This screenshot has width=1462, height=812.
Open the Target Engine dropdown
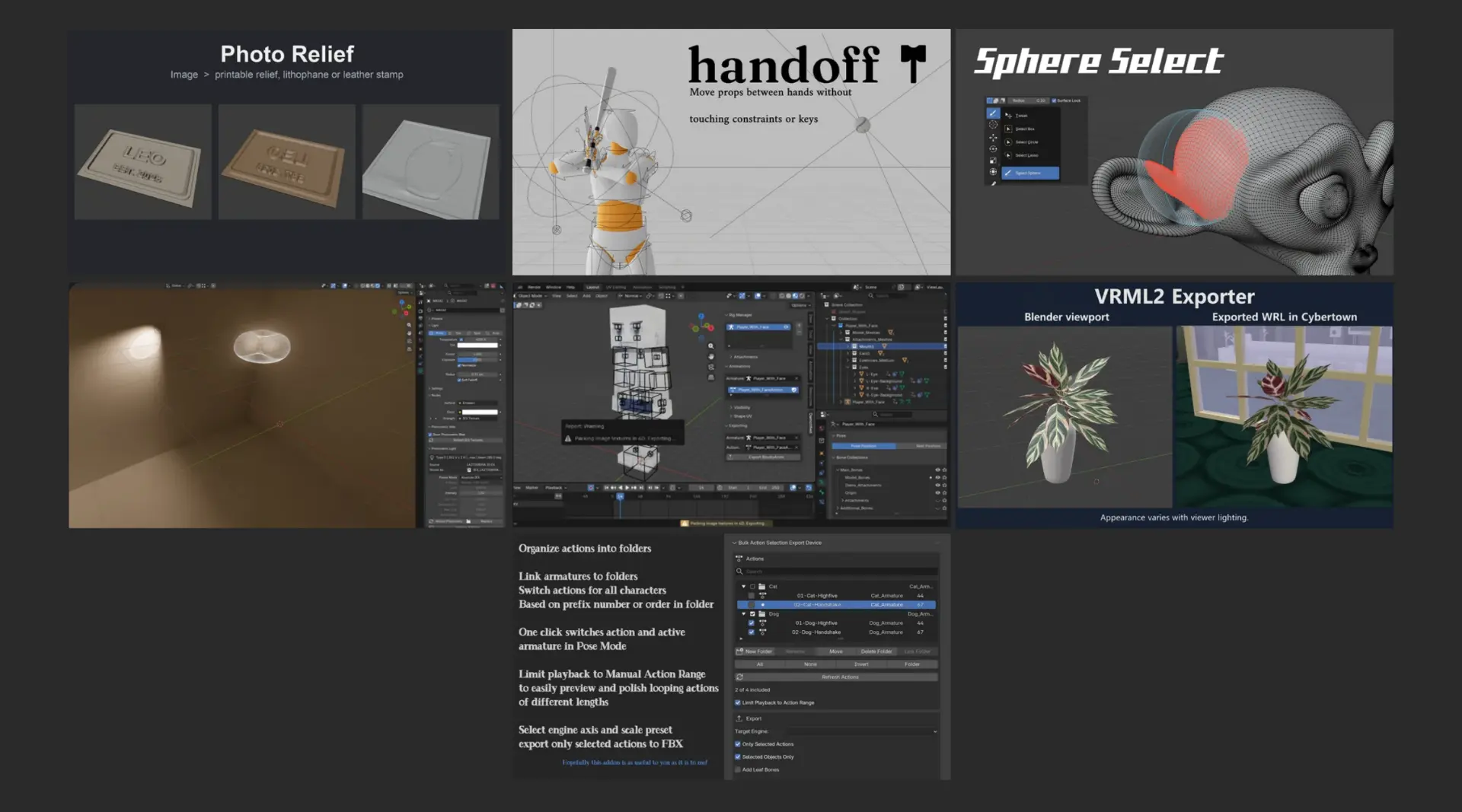pyautogui.click(x=861, y=731)
